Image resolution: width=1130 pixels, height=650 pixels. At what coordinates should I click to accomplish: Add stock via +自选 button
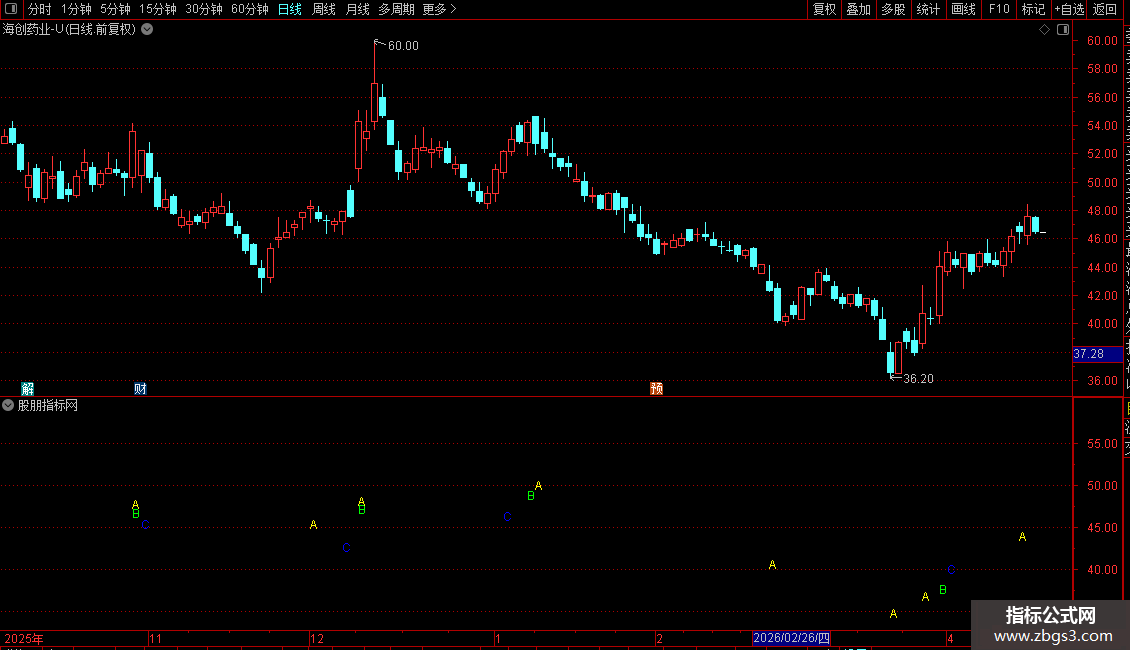pyautogui.click(x=1069, y=9)
